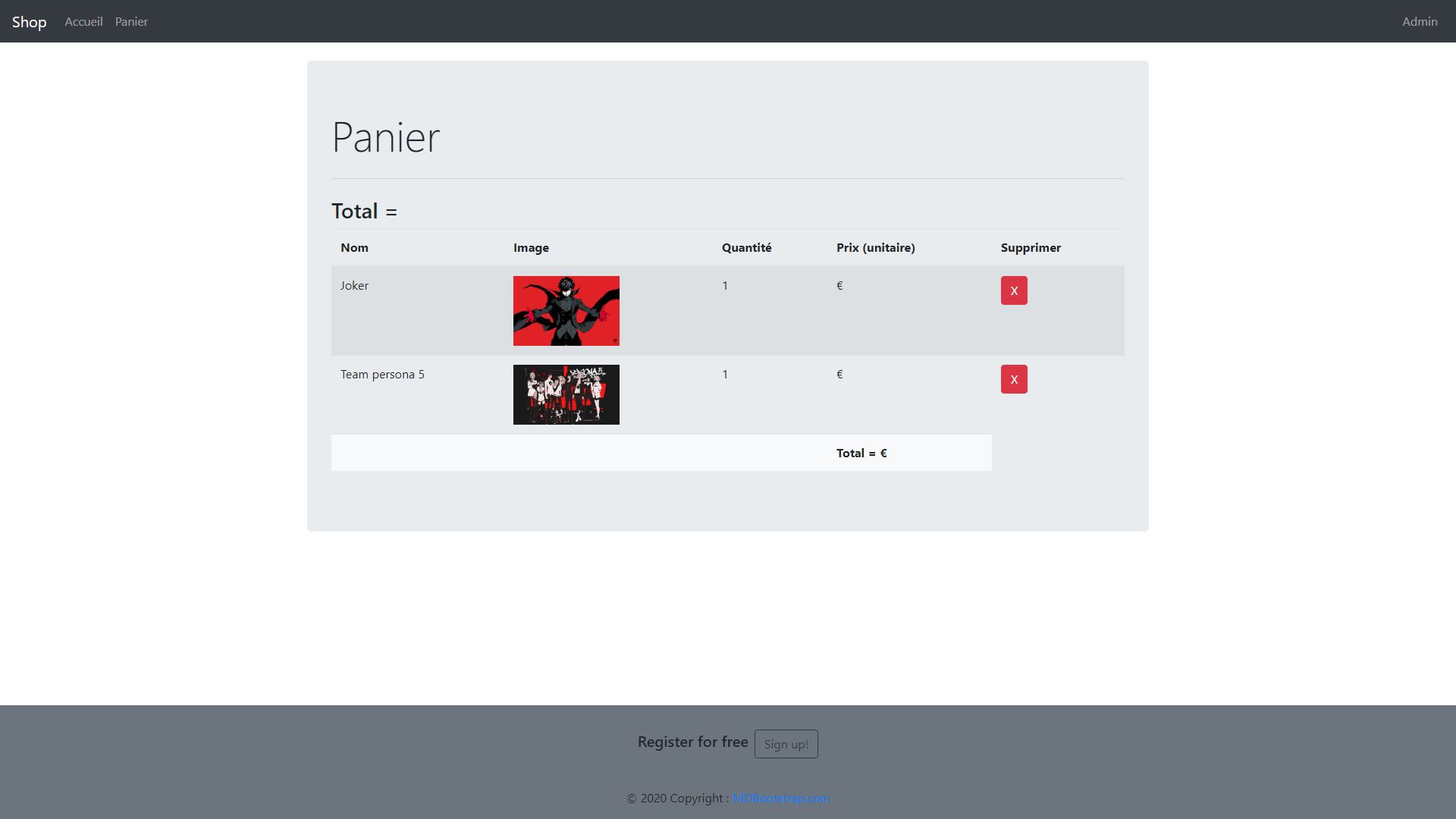Click the Register for free text
Viewport: 1456px width, 819px height.
click(x=692, y=742)
